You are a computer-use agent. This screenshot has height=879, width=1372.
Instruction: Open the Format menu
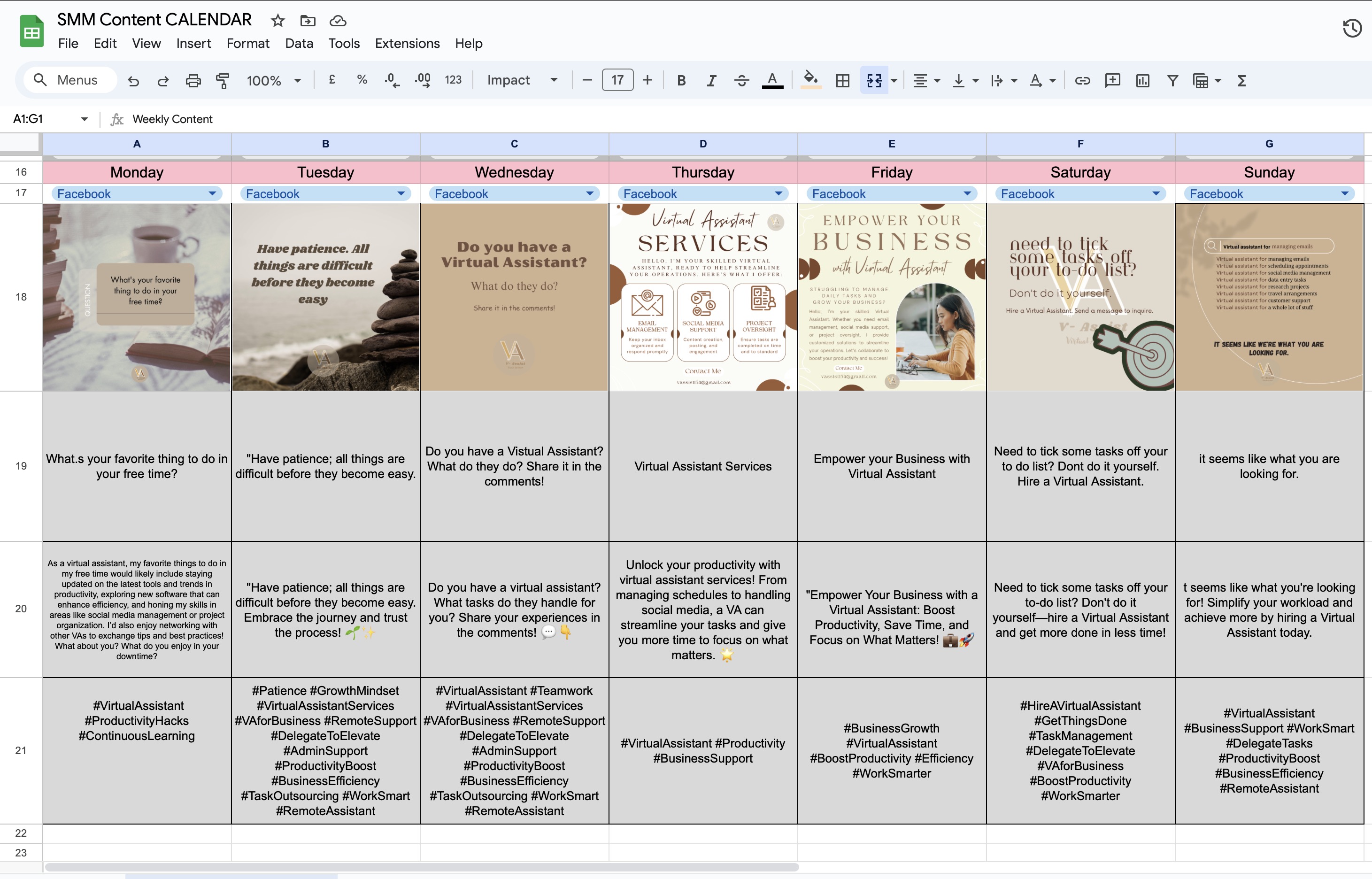(x=248, y=43)
